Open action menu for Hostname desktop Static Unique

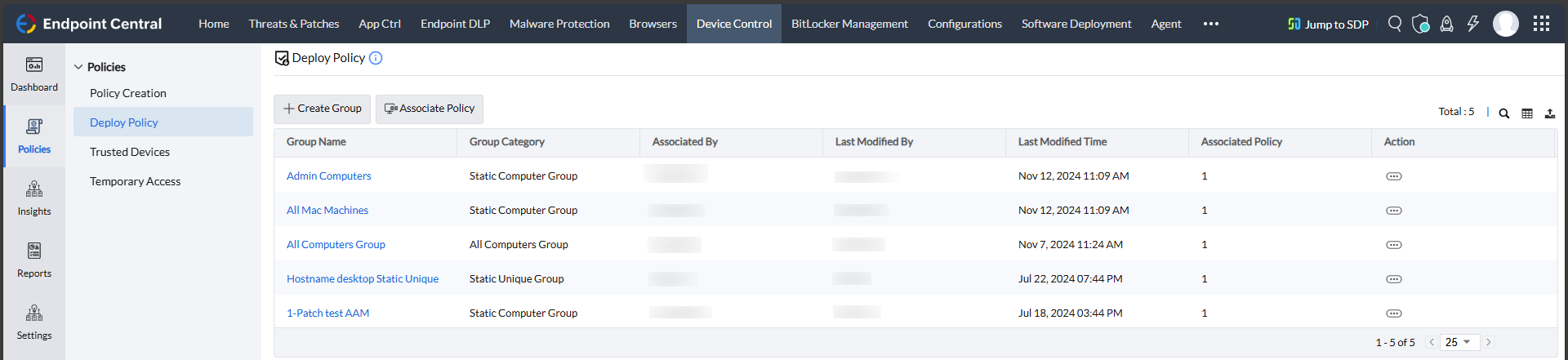1394,279
